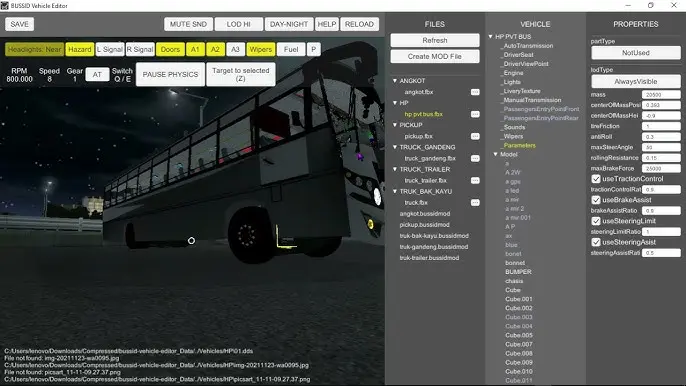
Task: Click Create MOD File
Action: tap(435, 56)
